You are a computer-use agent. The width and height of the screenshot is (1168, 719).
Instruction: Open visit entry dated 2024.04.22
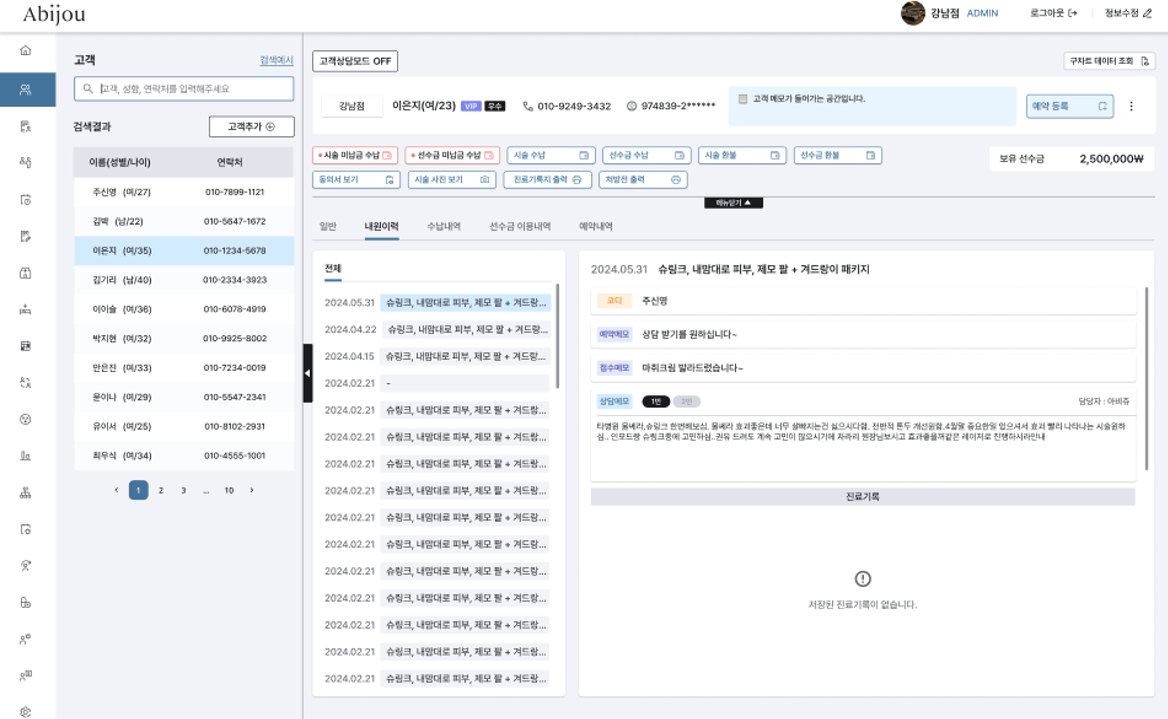(437, 329)
